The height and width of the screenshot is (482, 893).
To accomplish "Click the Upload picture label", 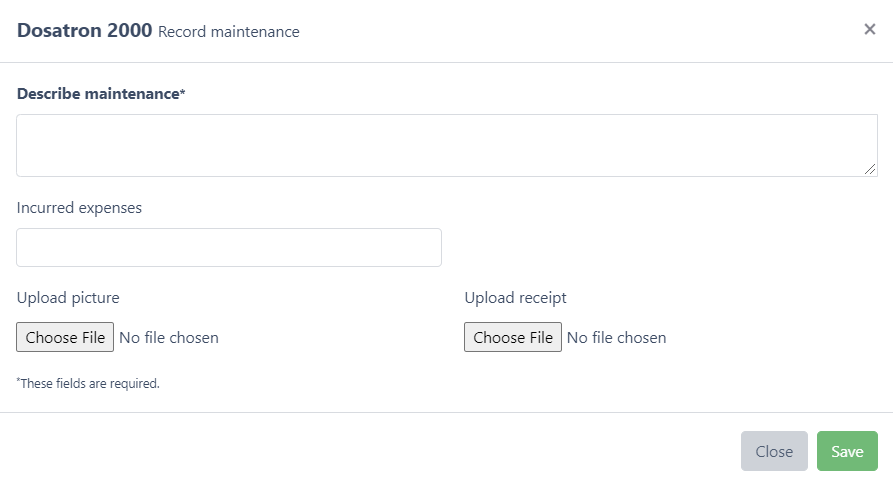I will pyautogui.click(x=68, y=297).
